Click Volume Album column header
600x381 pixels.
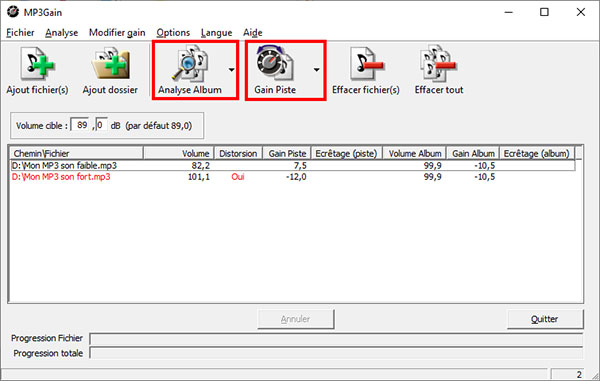pos(414,153)
